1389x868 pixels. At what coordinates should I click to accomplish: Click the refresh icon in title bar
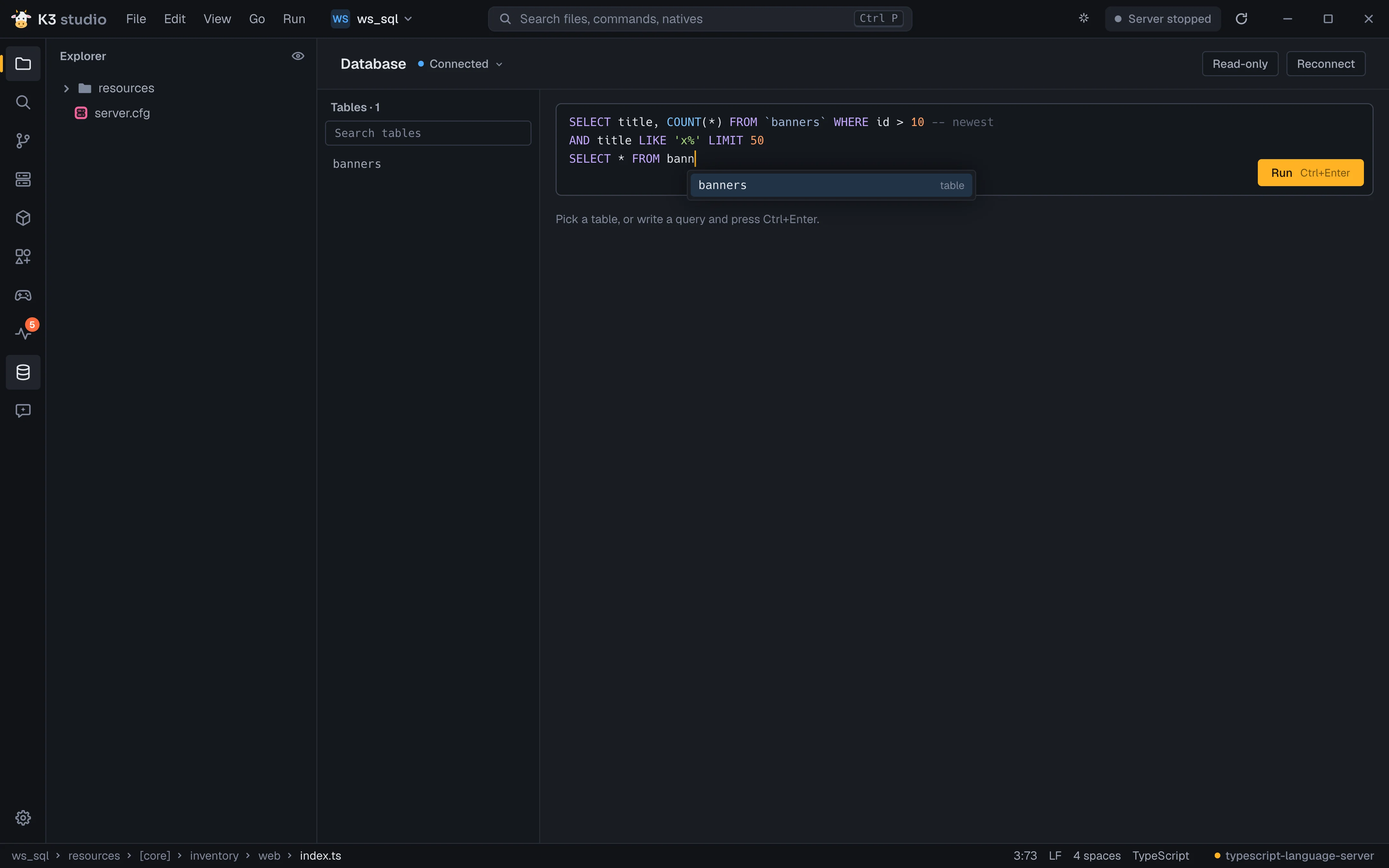(x=1241, y=18)
